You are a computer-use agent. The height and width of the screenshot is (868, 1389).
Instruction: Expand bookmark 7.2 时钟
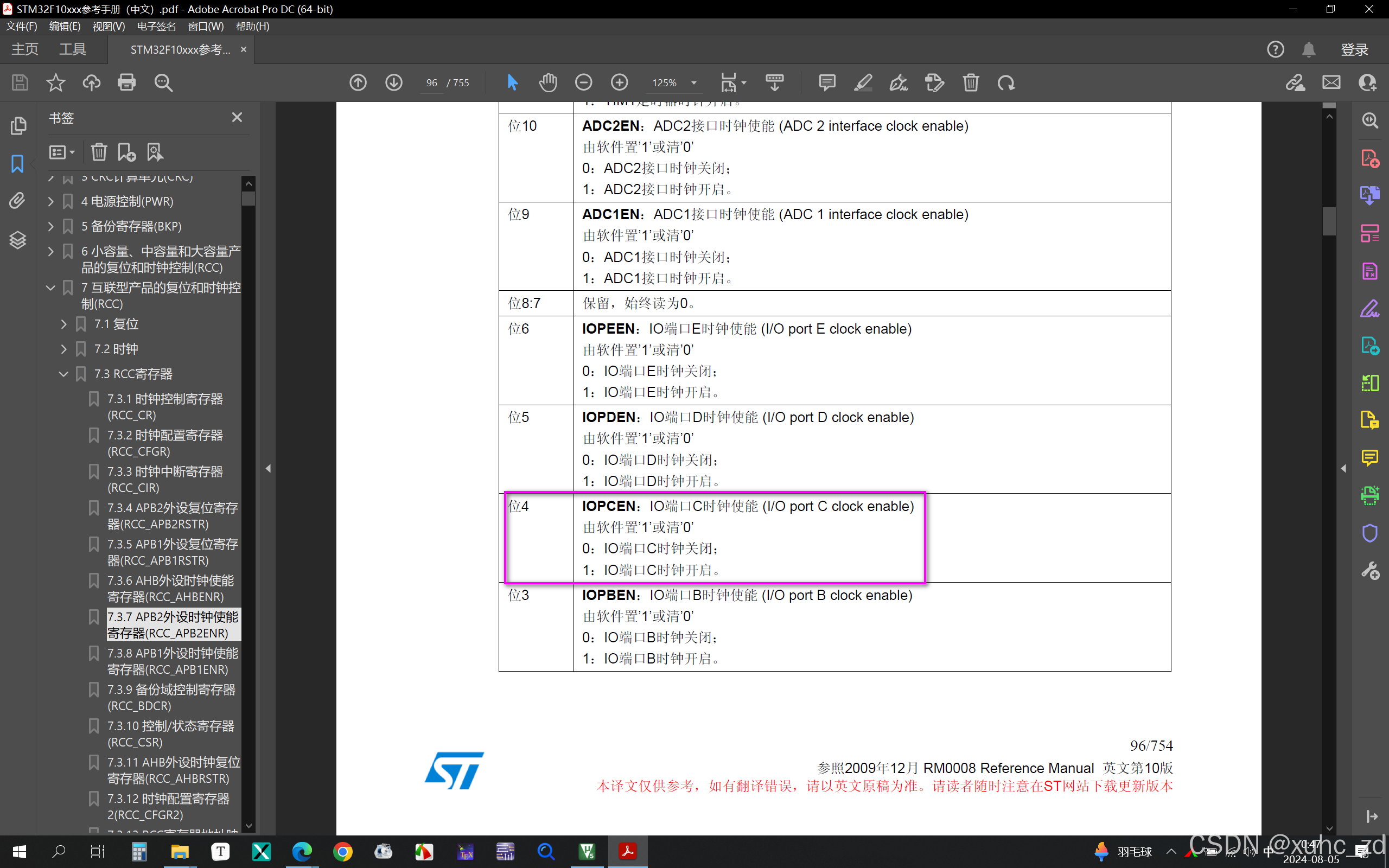63,349
